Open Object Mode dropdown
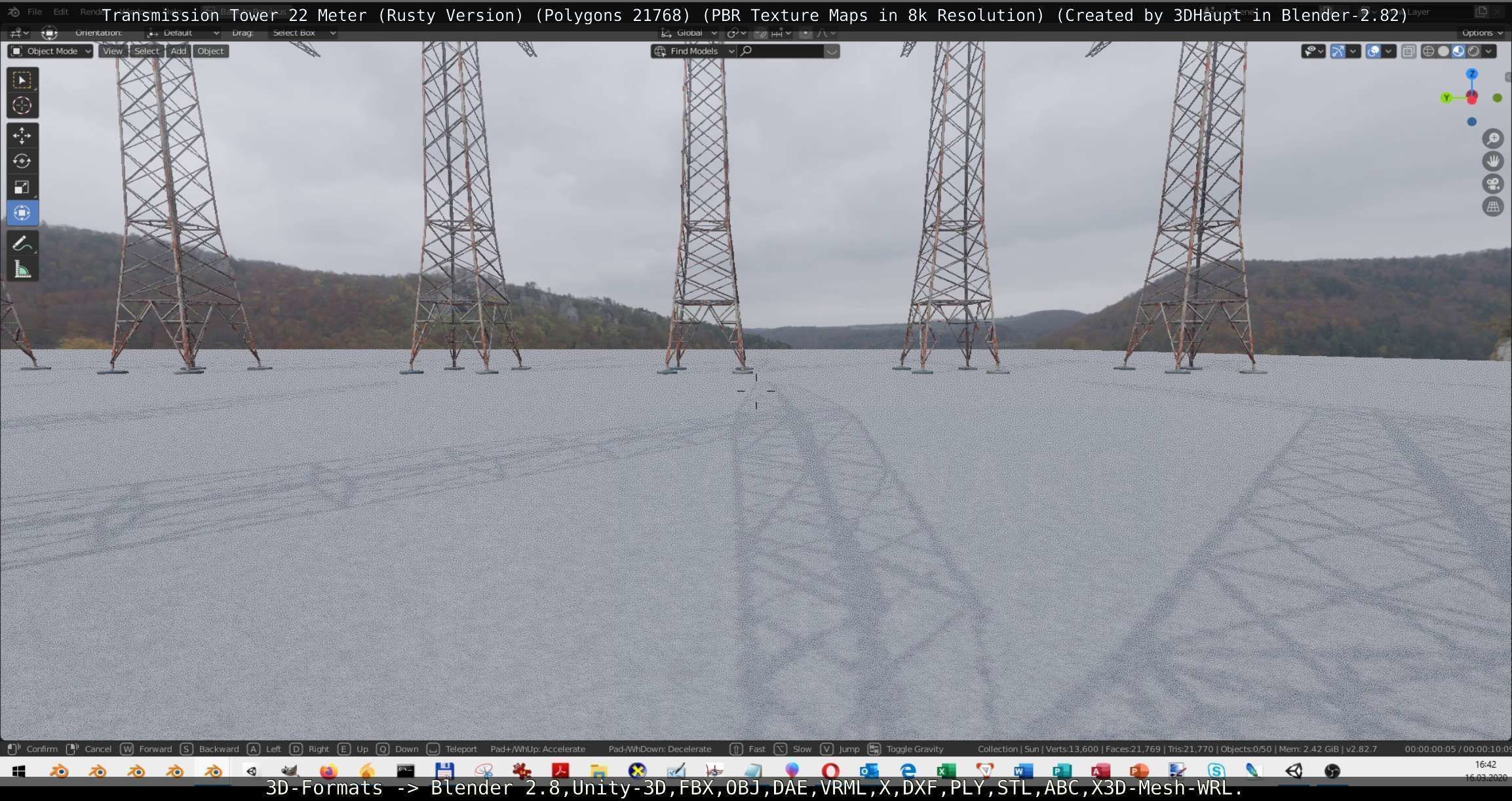This screenshot has width=1512, height=801. click(x=50, y=51)
